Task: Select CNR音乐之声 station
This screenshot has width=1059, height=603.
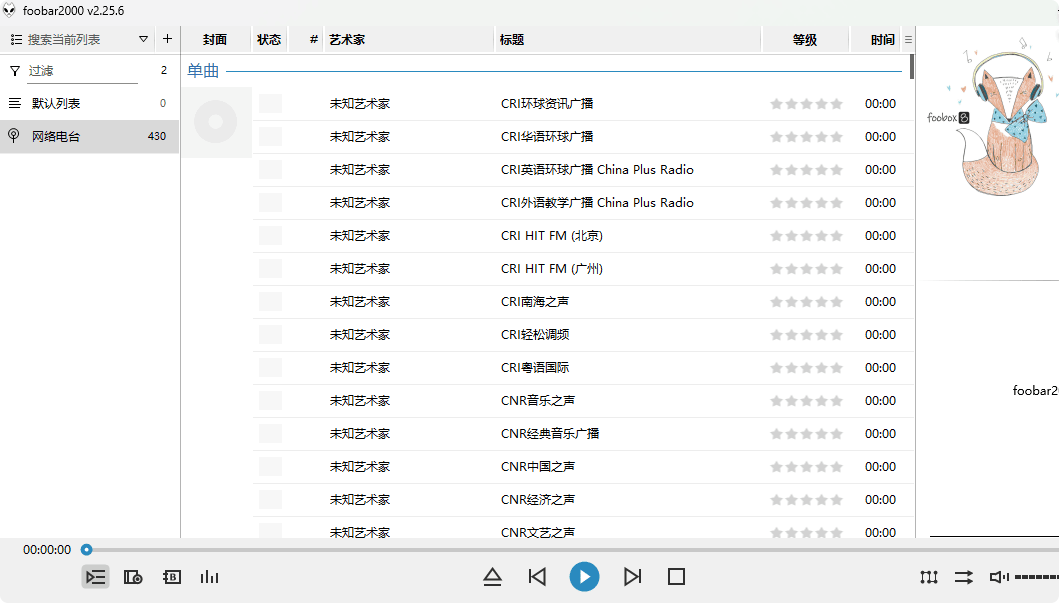Action: tap(584, 401)
